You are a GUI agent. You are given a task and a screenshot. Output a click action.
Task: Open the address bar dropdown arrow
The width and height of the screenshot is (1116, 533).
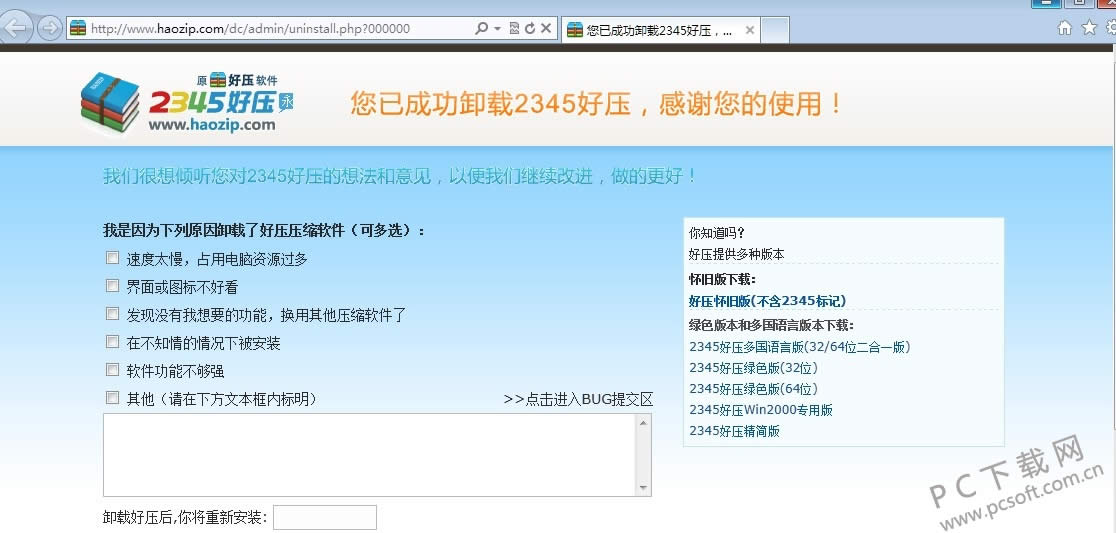(x=498, y=28)
